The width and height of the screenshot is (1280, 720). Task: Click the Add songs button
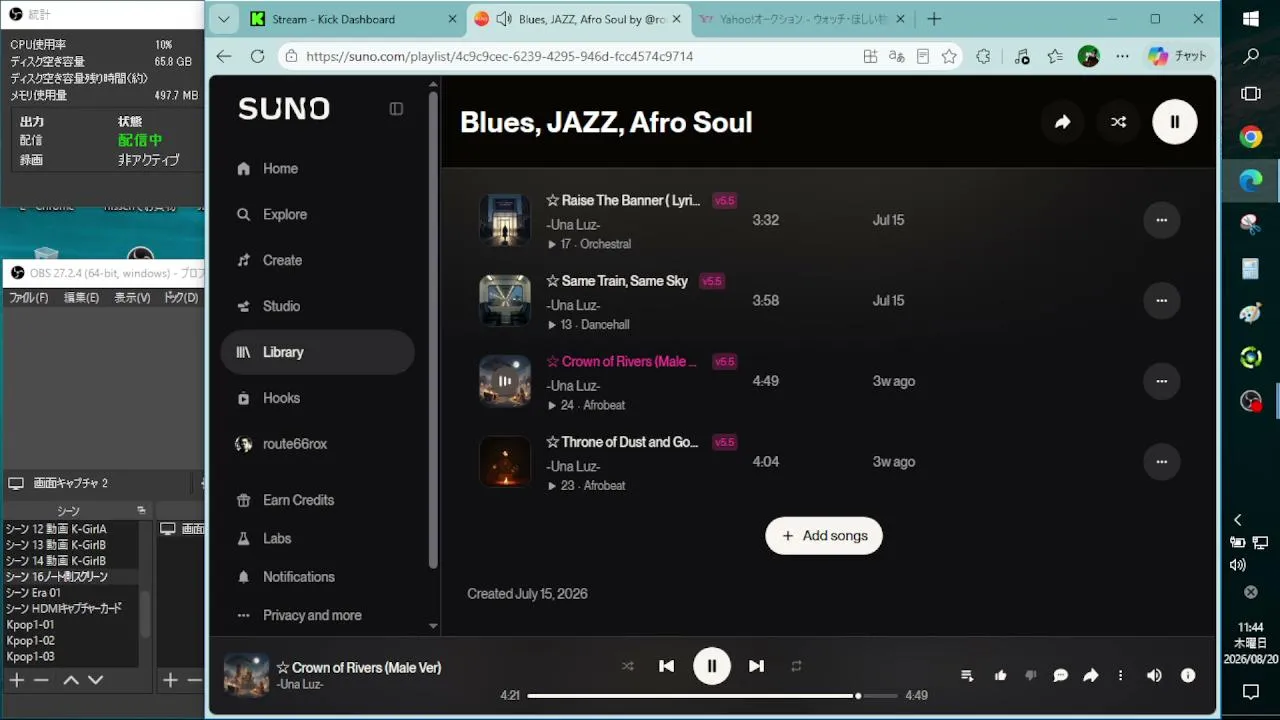click(824, 536)
